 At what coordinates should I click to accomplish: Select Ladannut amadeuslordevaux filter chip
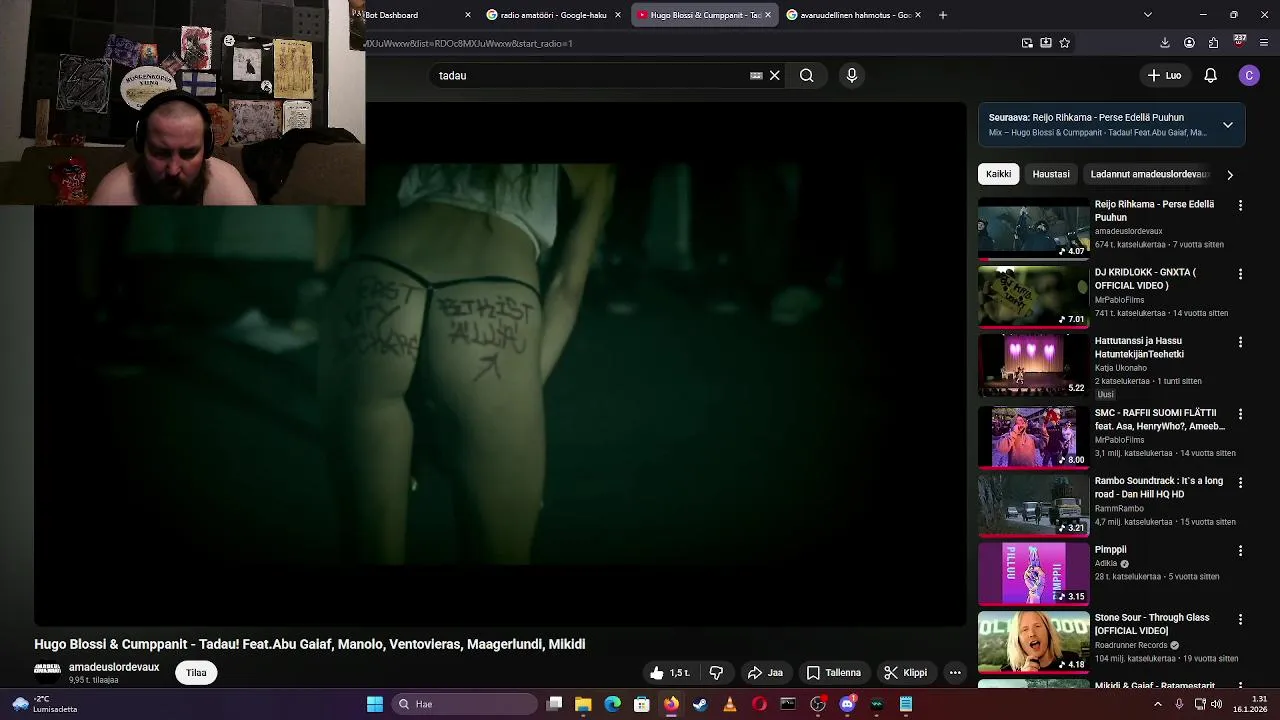coord(1150,174)
